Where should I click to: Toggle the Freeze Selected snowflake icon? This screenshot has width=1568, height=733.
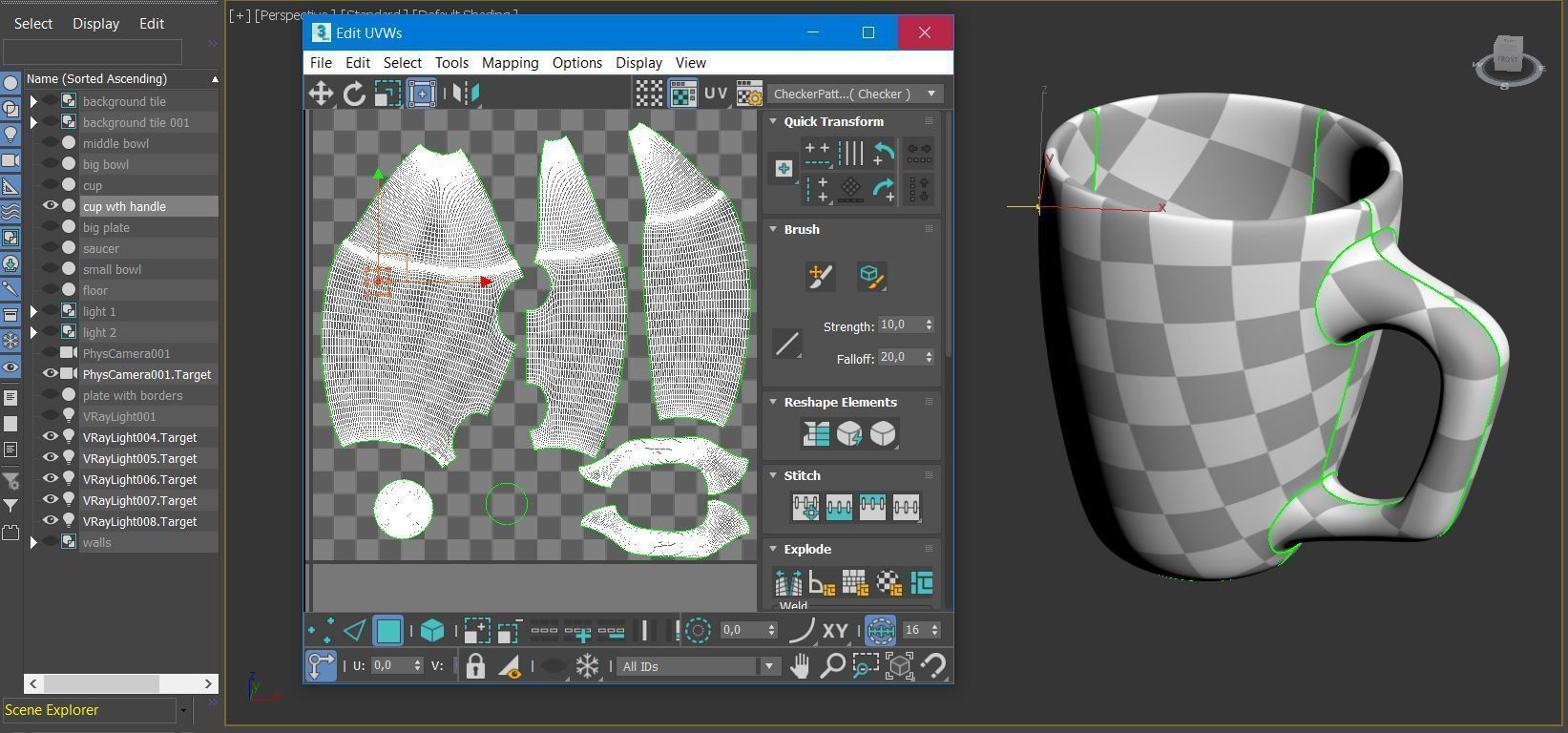coord(587,666)
